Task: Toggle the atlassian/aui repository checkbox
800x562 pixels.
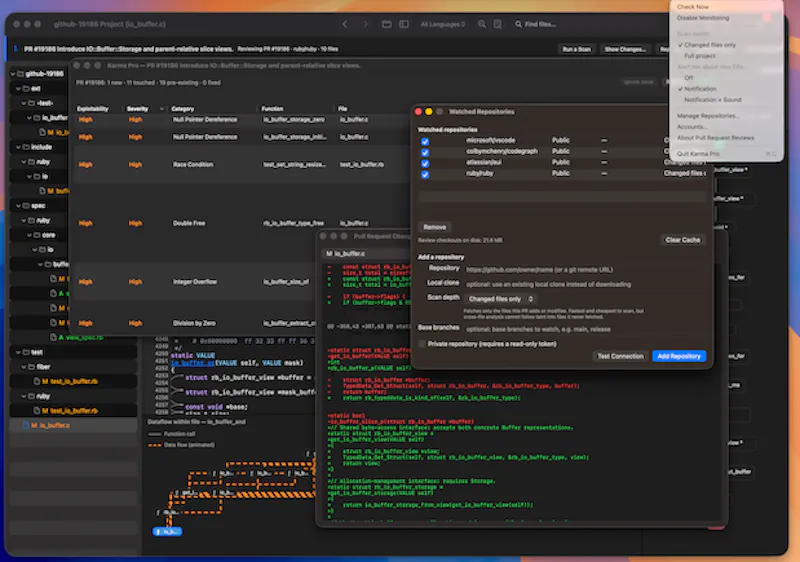Action: coord(425,163)
